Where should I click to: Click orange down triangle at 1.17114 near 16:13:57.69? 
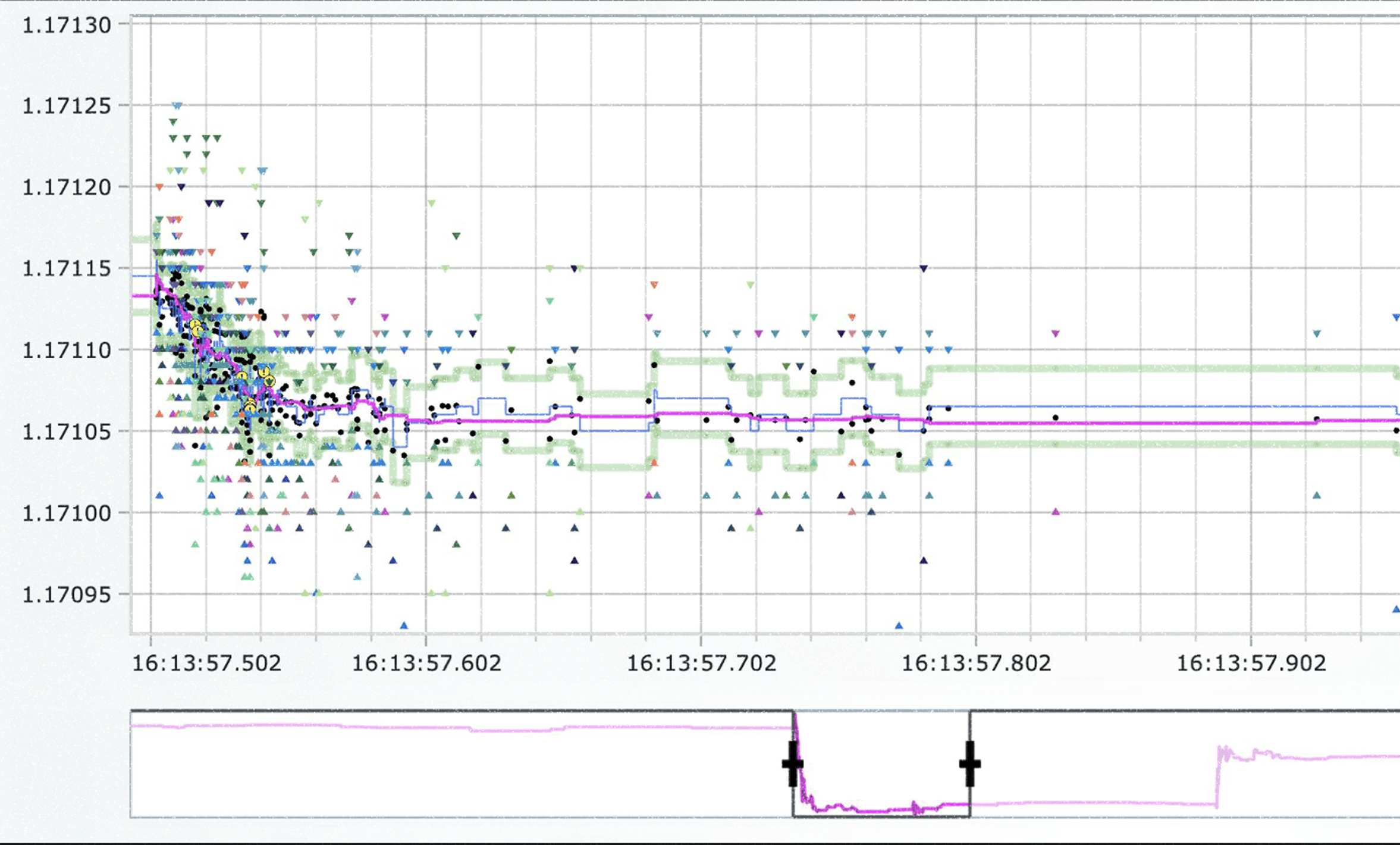tap(654, 285)
